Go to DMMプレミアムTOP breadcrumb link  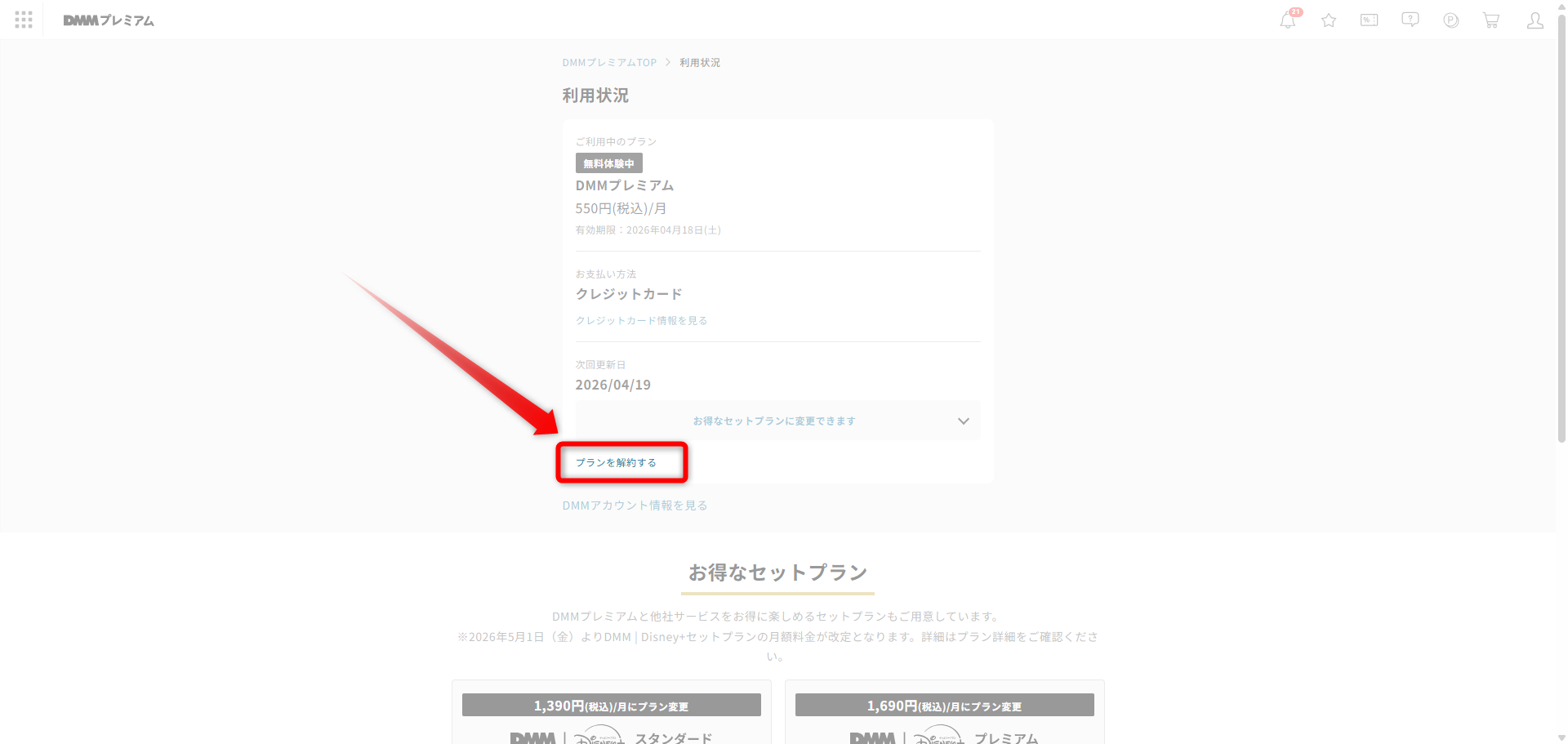click(609, 63)
